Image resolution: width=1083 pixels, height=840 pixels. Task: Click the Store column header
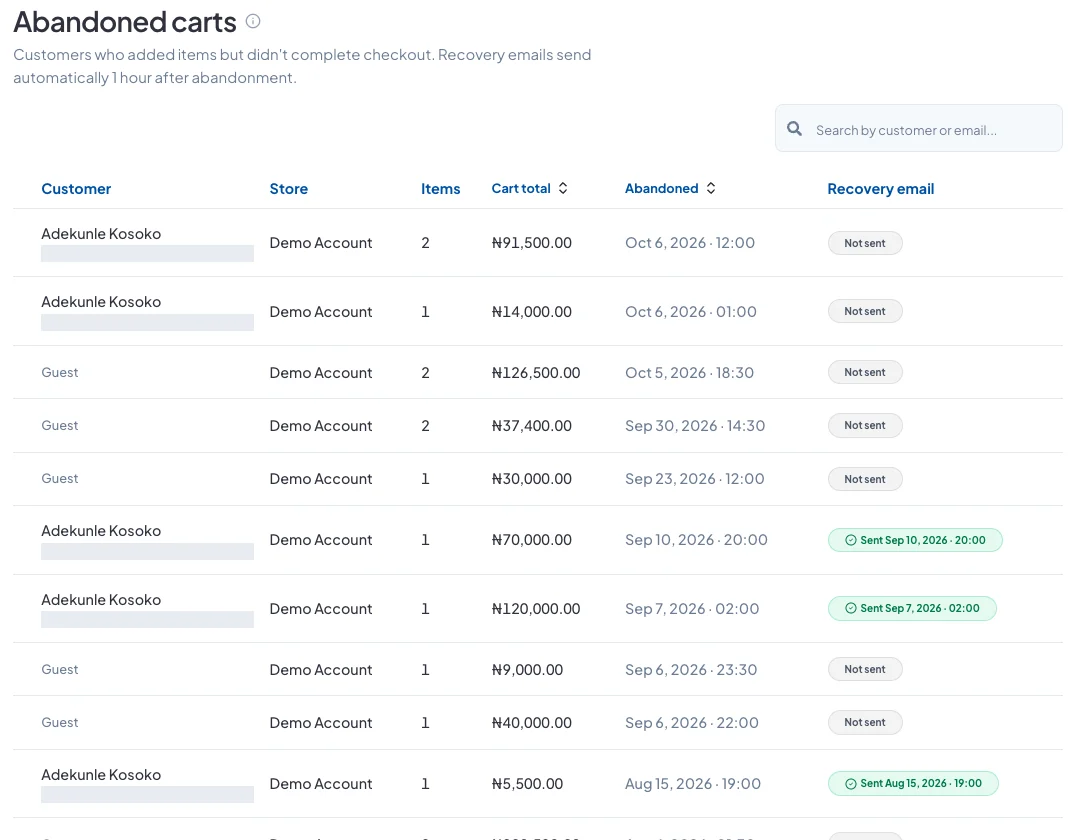coord(289,189)
